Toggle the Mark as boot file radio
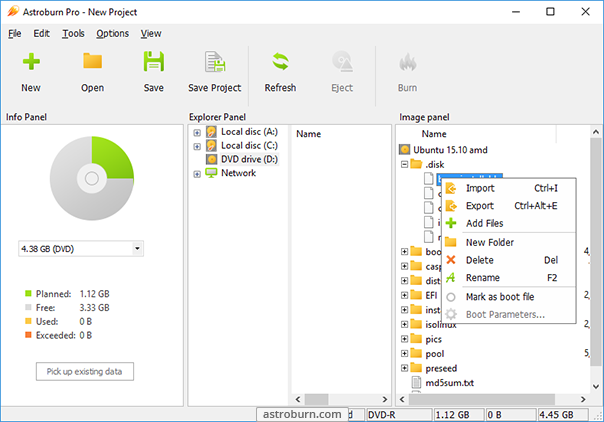The width and height of the screenshot is (604, 422). tap(451, 297)
